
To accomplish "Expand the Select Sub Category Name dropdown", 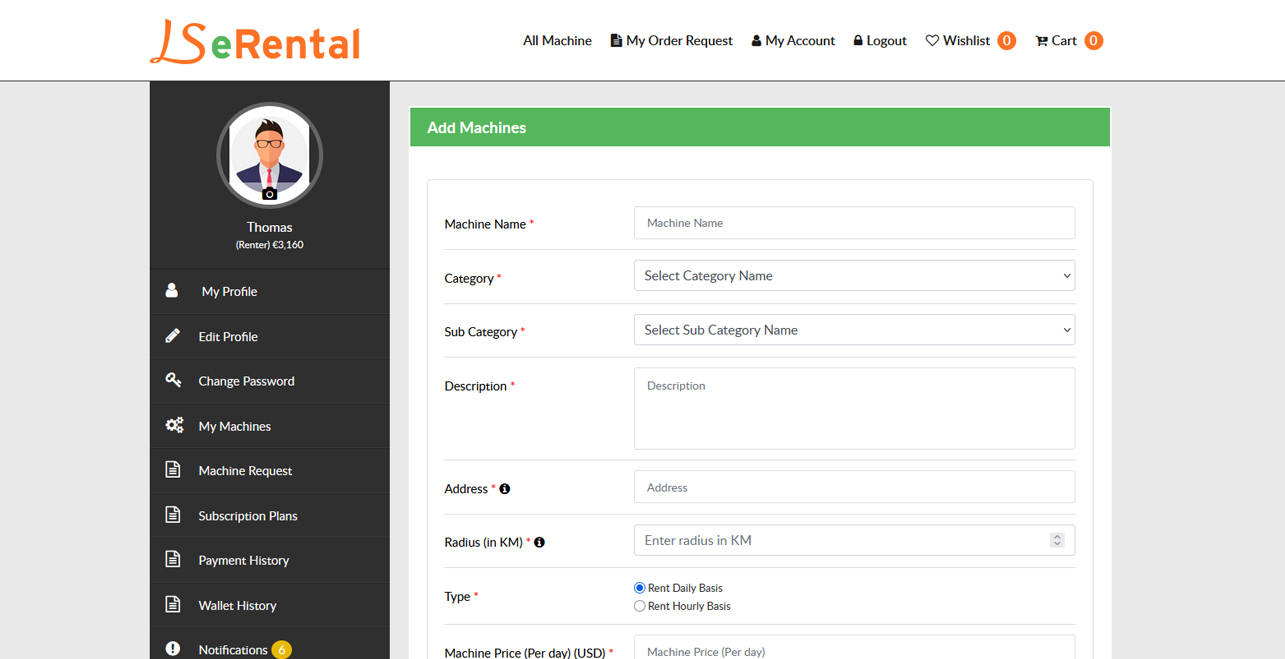I will click(854, 330).
